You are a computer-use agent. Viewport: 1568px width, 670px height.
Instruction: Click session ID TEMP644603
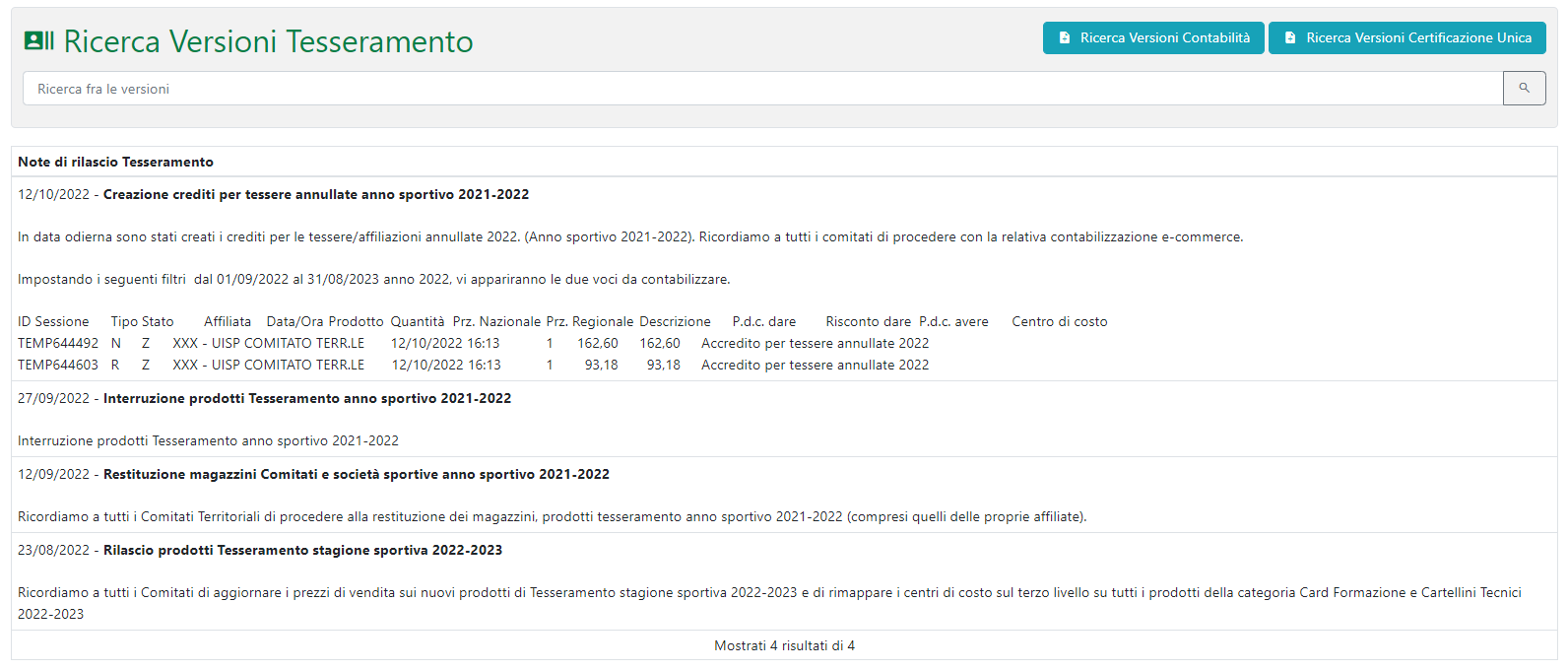[58, 366]
